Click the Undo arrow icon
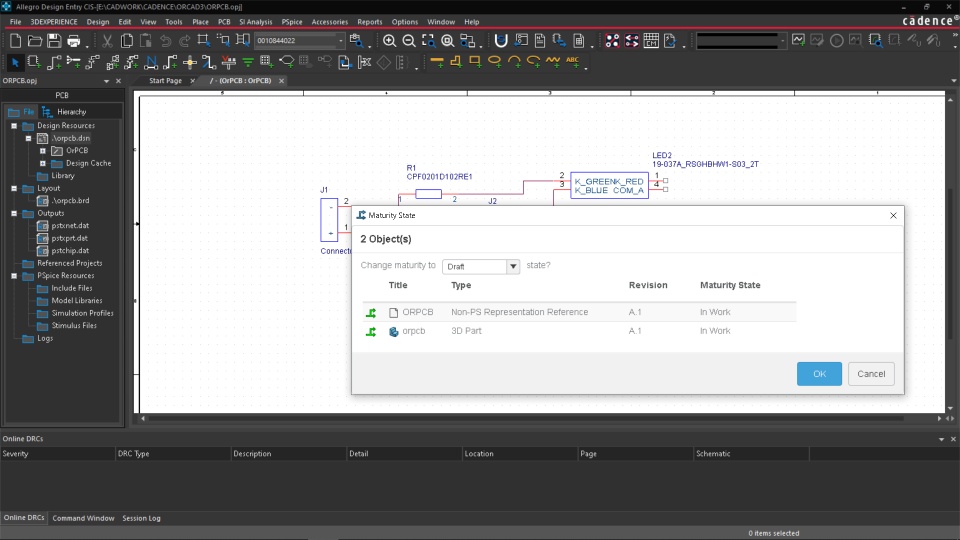Image resolution: width=960 pixels, height=540 pixels. click(165, 41)
